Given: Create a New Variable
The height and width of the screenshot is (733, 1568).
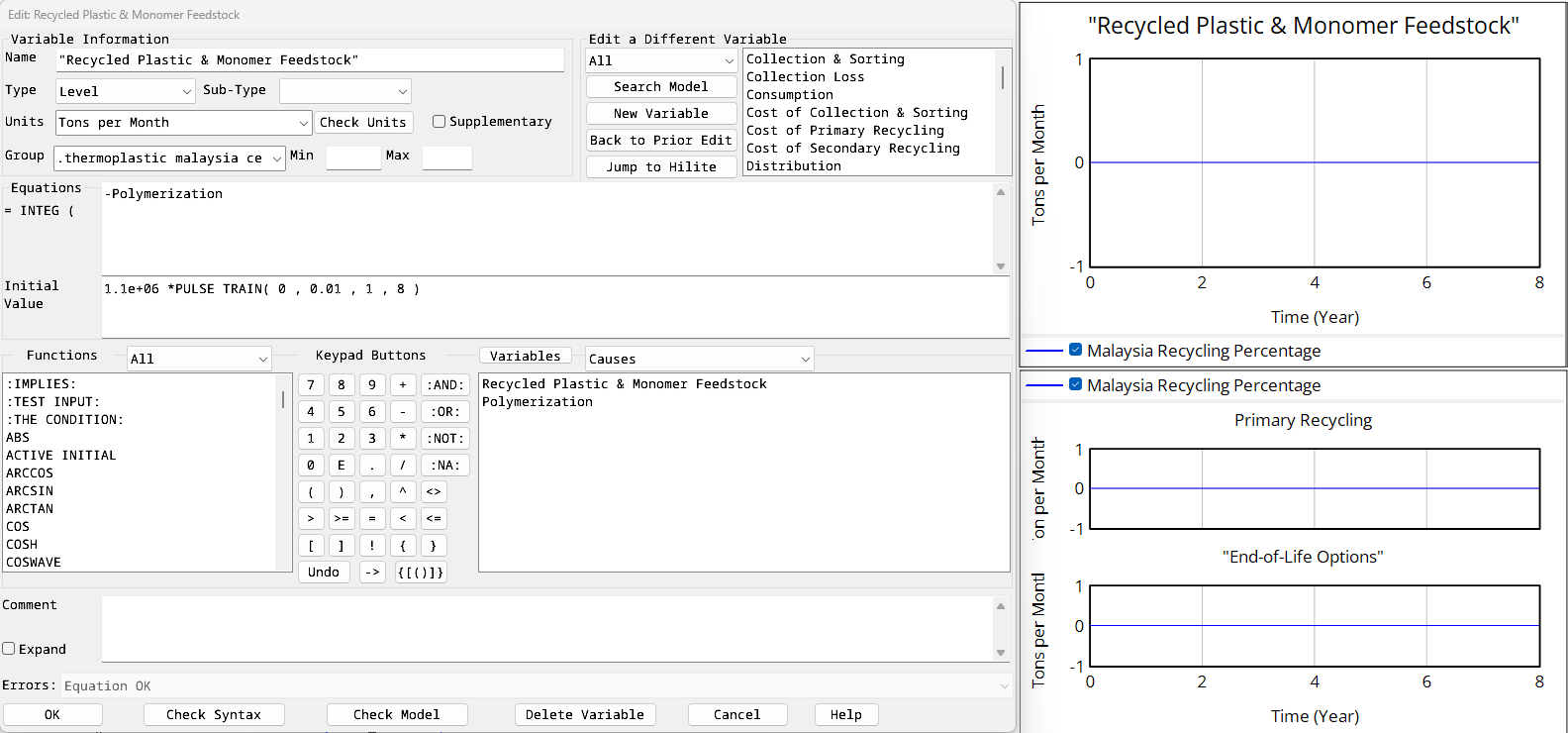Looking at the screenshot, I should click(661, 114).
